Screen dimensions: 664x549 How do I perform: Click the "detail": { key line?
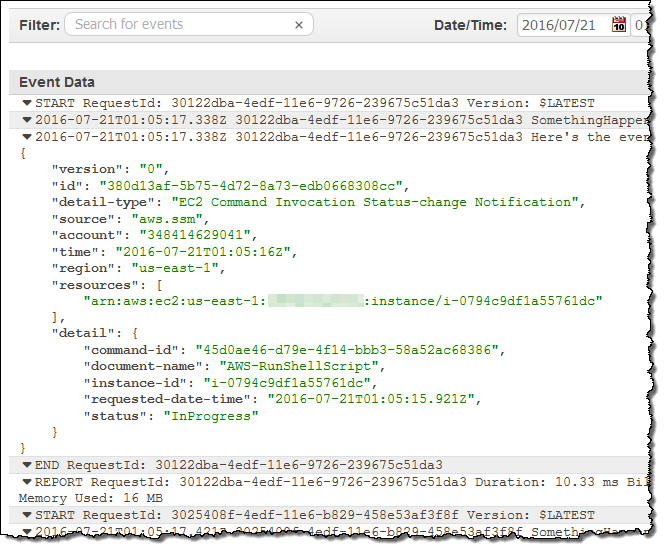(95, 333)
